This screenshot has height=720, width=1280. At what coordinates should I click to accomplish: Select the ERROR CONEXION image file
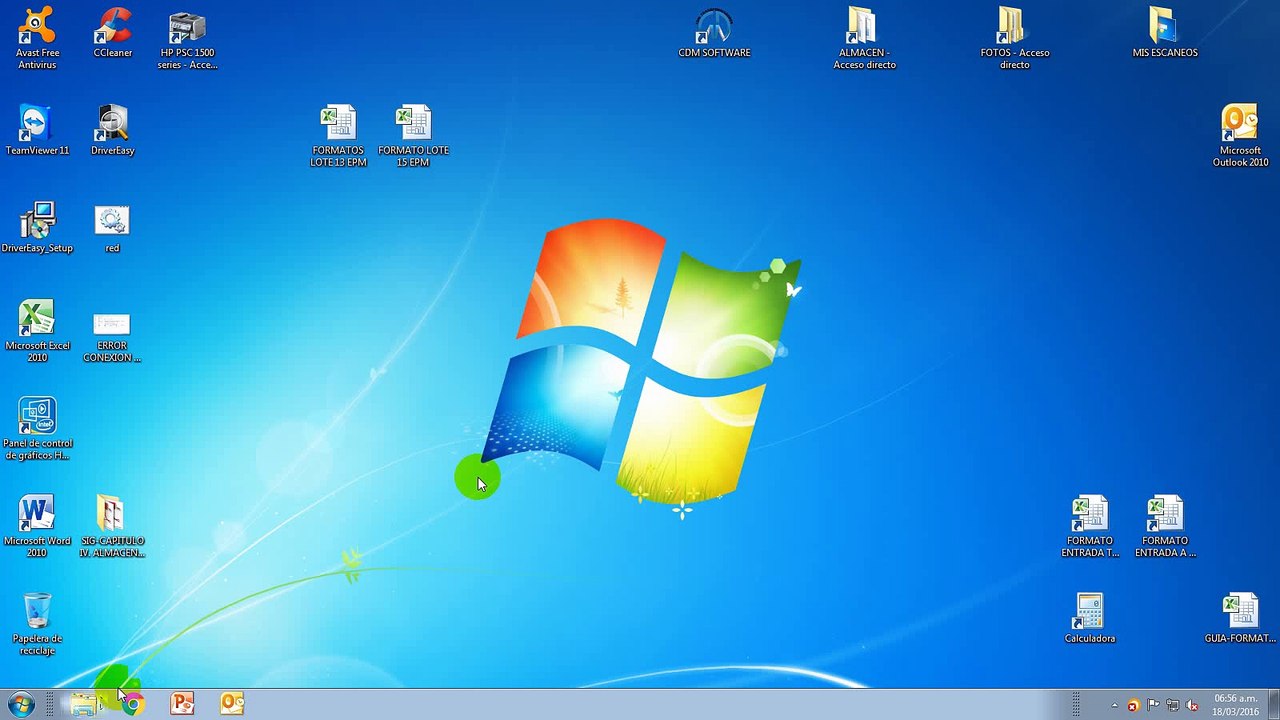[112, 337]
